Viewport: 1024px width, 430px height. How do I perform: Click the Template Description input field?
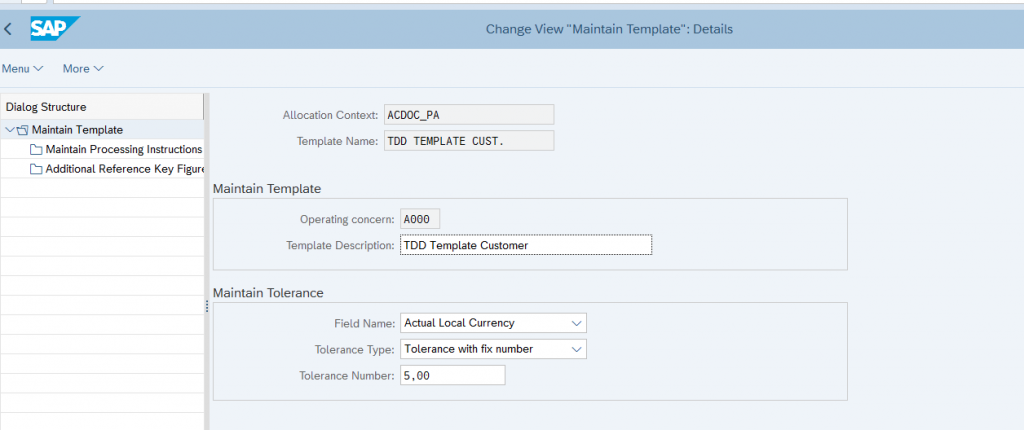[526, 245]
